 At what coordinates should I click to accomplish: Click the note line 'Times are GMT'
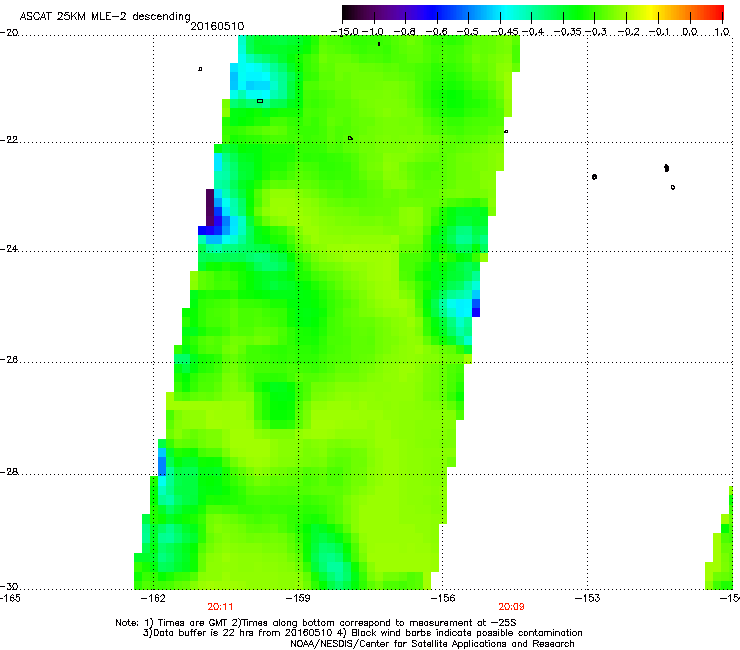(x=316, y=623)
